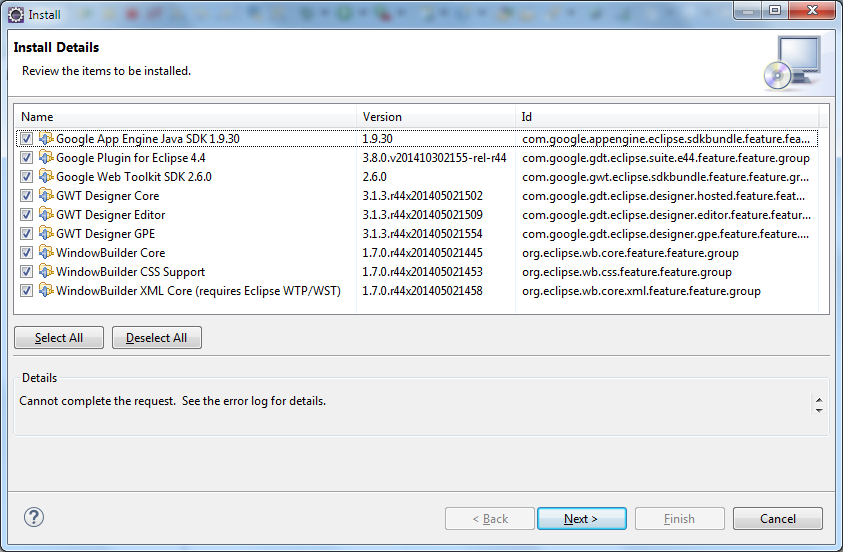
Task: Click version 3.1.3.r44x201405021509
Action: (x=423, y=214)
